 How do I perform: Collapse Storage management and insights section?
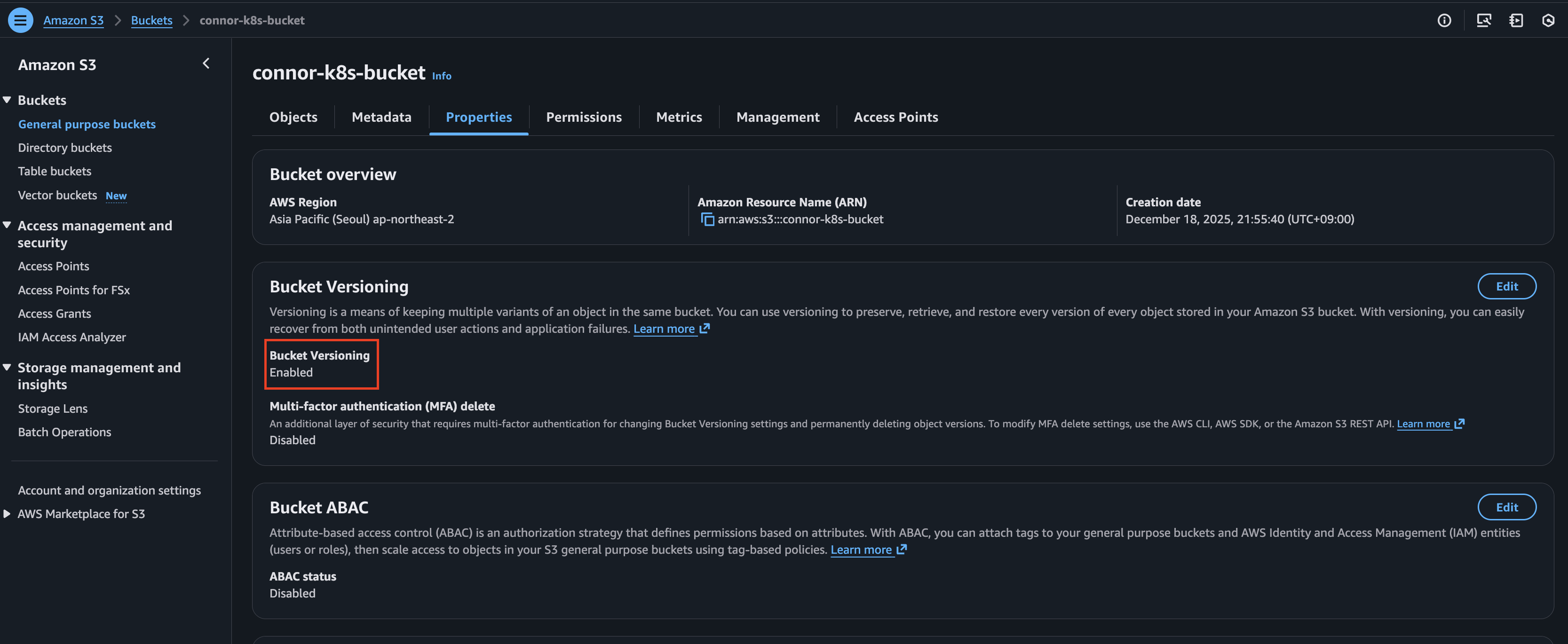[x=8, y=367]
